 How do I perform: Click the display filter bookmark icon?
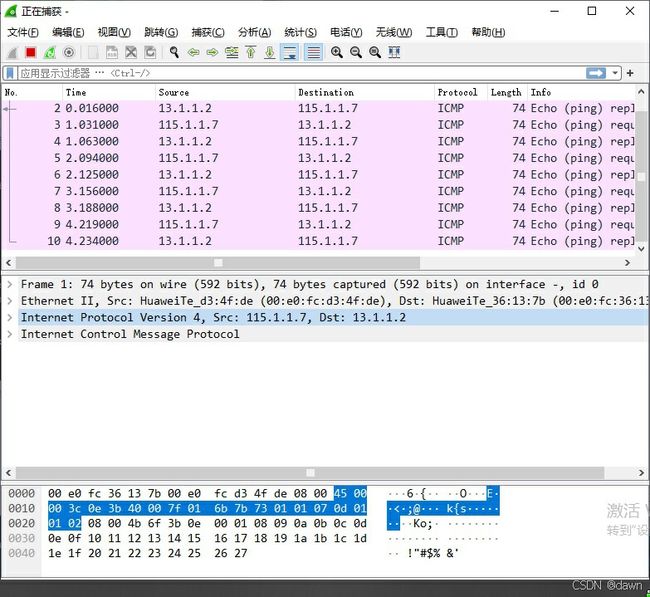click(10, 73)
